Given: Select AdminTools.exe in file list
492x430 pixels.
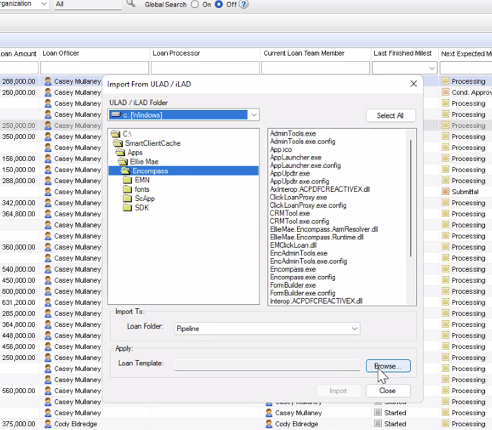Looking at the screenshot, I should 293,133.
